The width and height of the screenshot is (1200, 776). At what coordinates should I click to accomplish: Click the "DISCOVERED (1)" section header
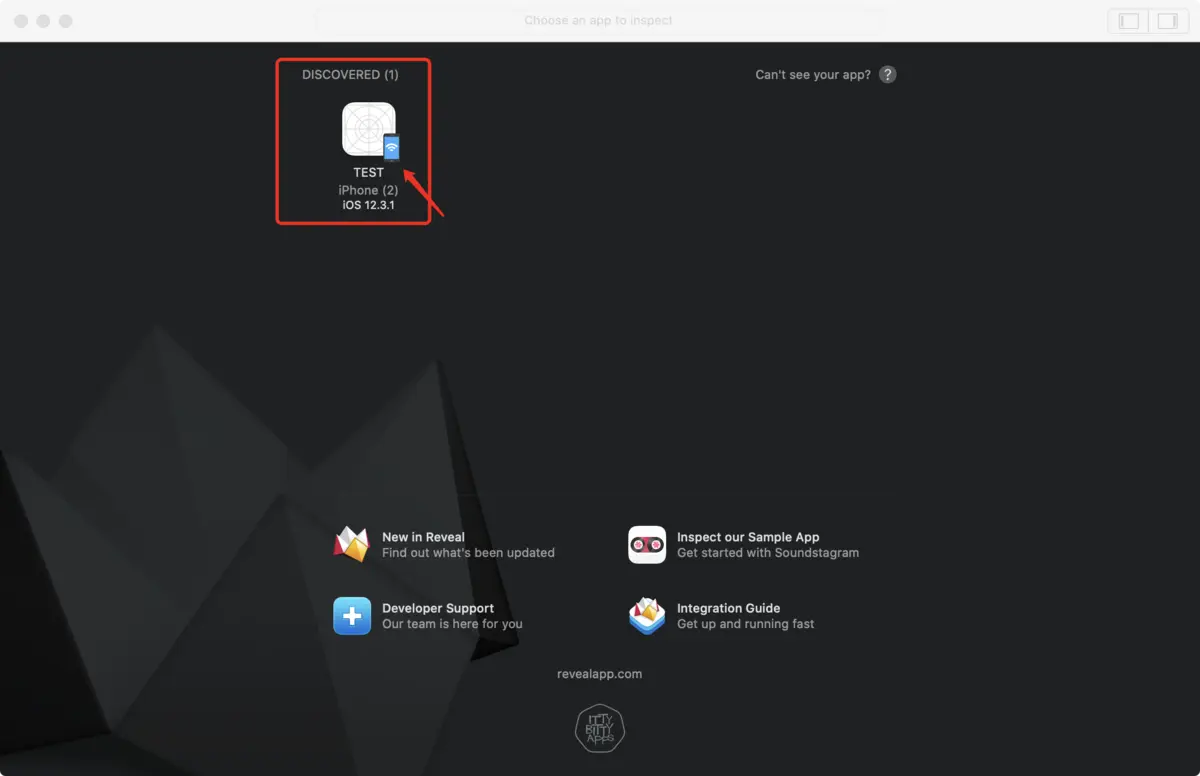click(x=350, y=75)
